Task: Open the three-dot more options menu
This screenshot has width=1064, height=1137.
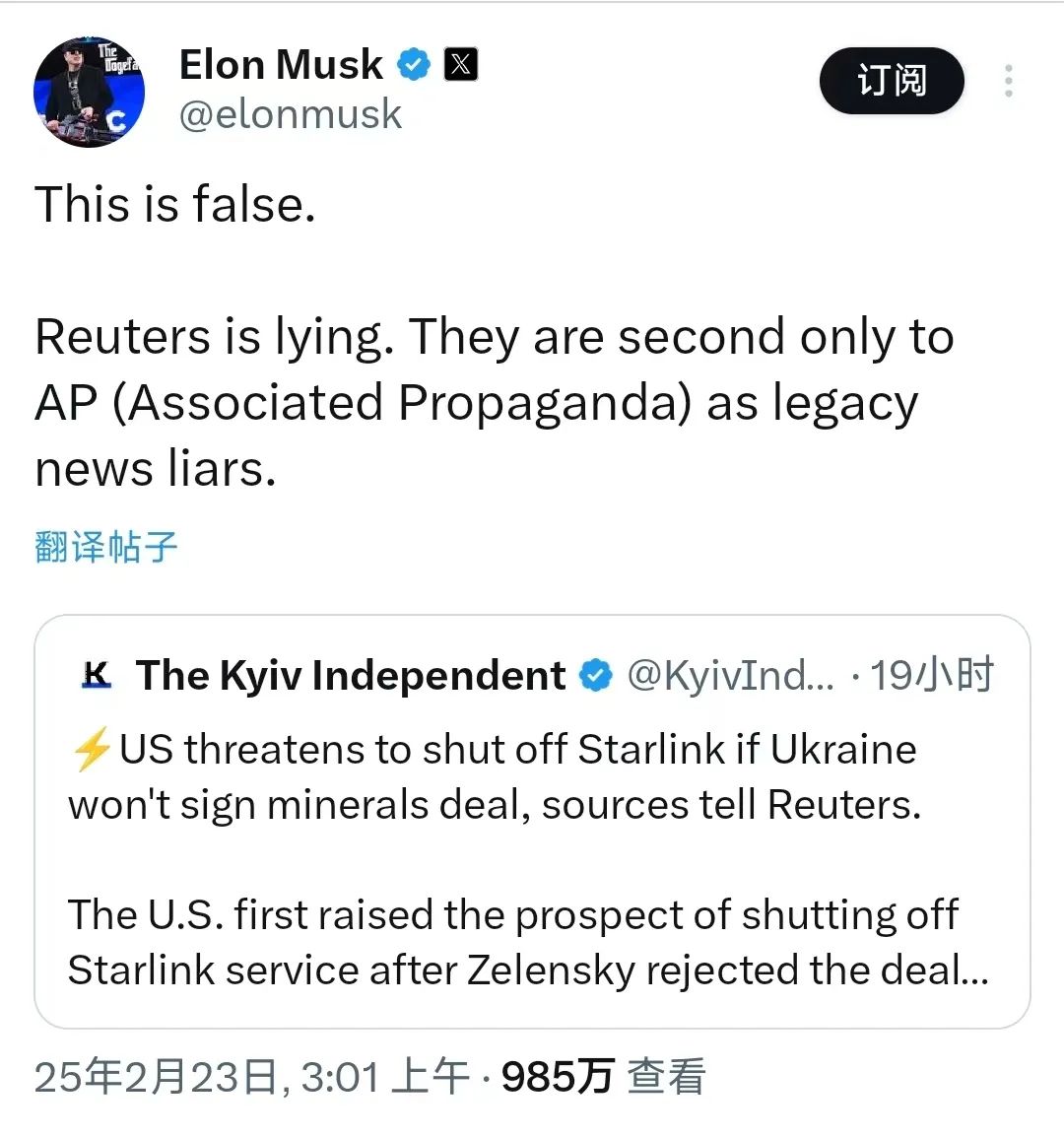Action: point(1008,81)
